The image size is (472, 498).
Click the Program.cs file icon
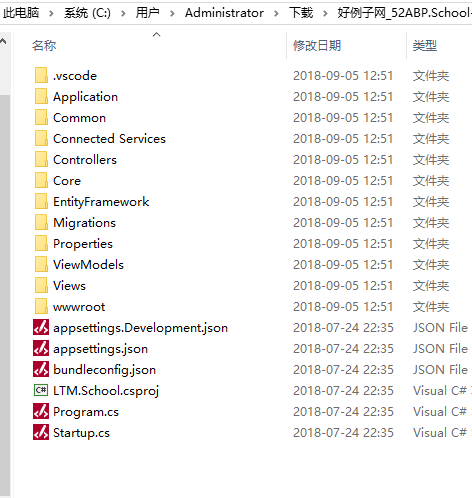coord(41,411)
